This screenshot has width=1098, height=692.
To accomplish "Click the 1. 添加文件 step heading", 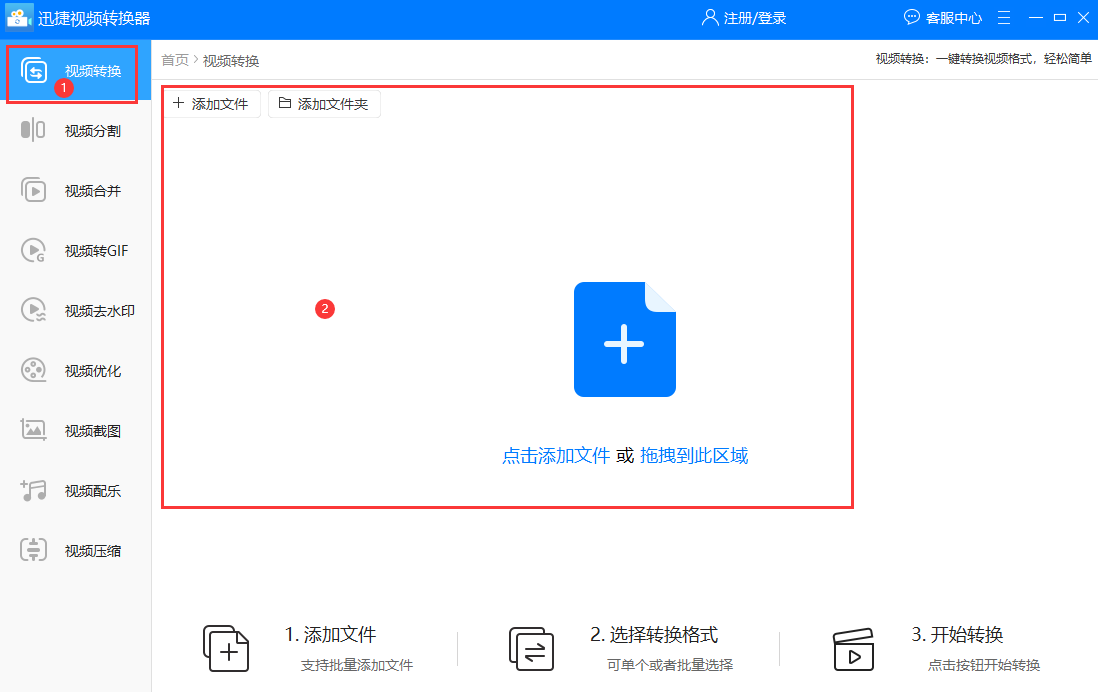I will (x=331, y=635).
